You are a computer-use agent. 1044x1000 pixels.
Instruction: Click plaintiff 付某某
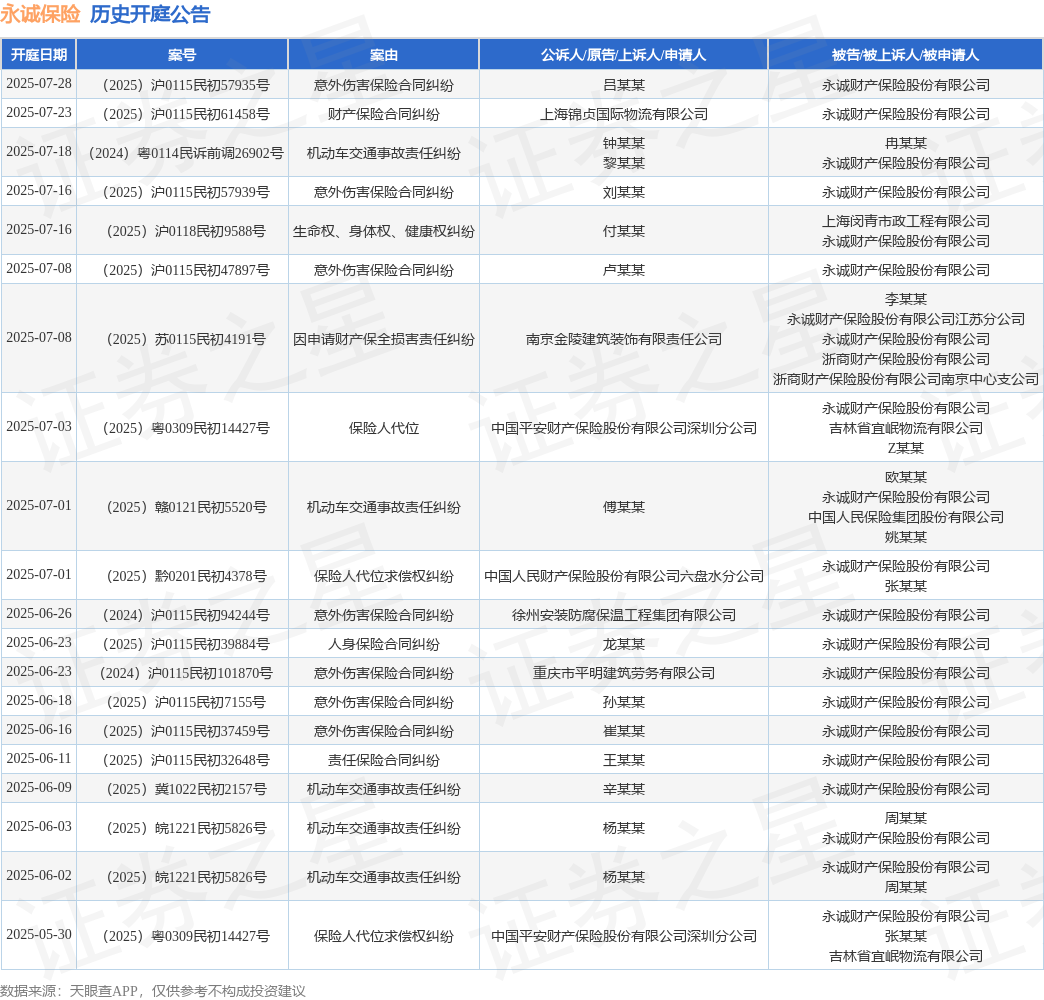(624, 231)
